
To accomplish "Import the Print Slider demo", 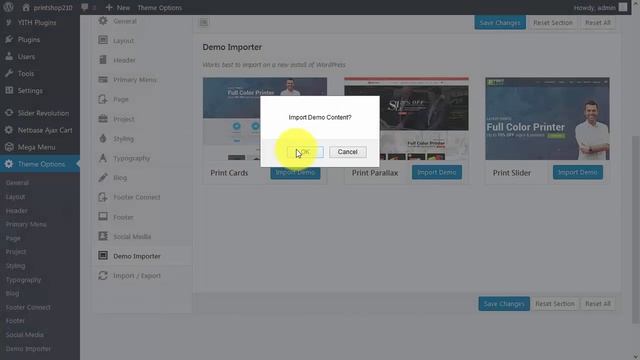I will [578, 172].
